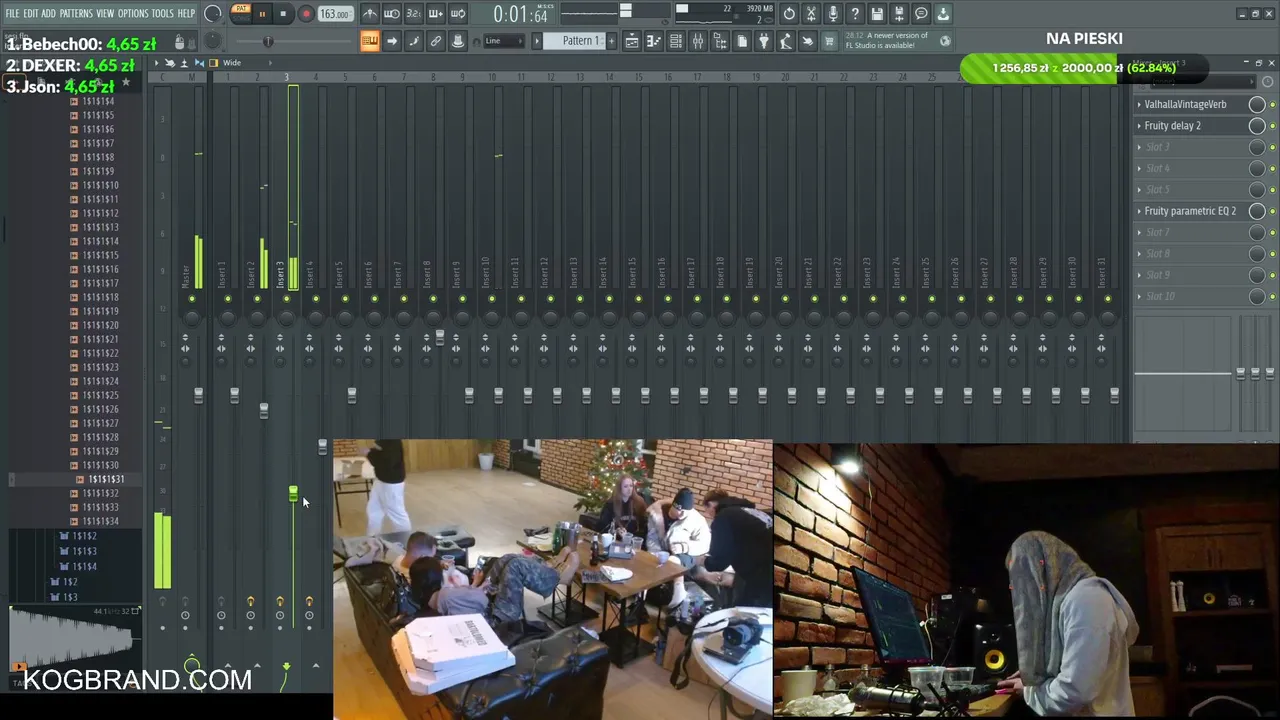Save project with floppy disk icon
This screenshot has width=1280, height=720.
point(877,14)
